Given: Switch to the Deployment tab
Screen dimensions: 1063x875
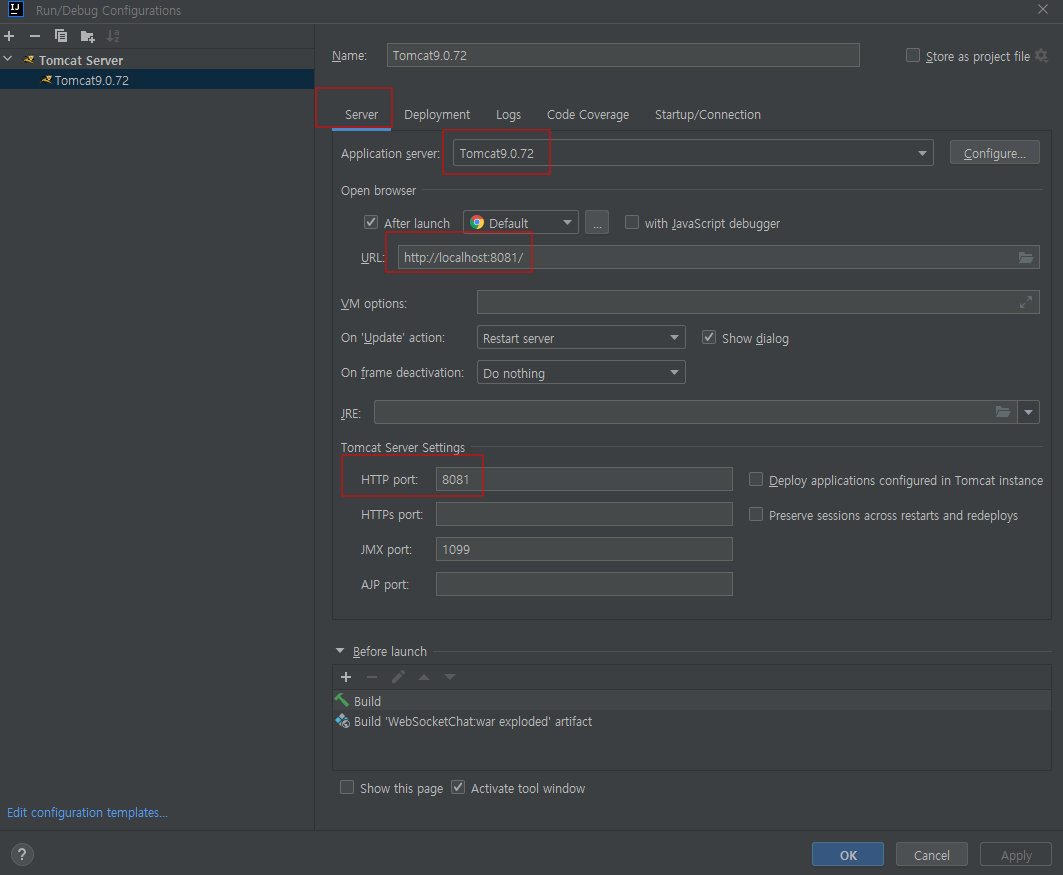Looking at the screenshot, I should 437,115.
